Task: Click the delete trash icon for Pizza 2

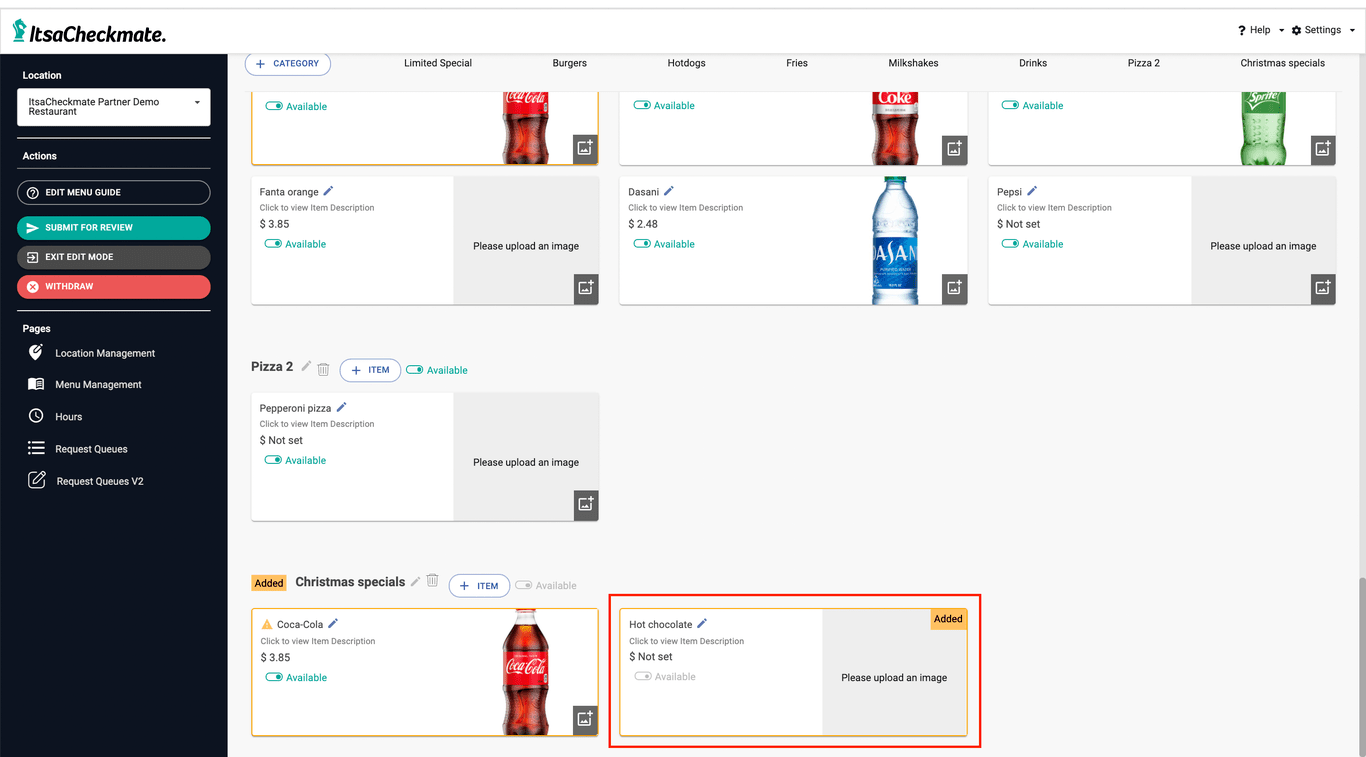Action: pos(323,369)
